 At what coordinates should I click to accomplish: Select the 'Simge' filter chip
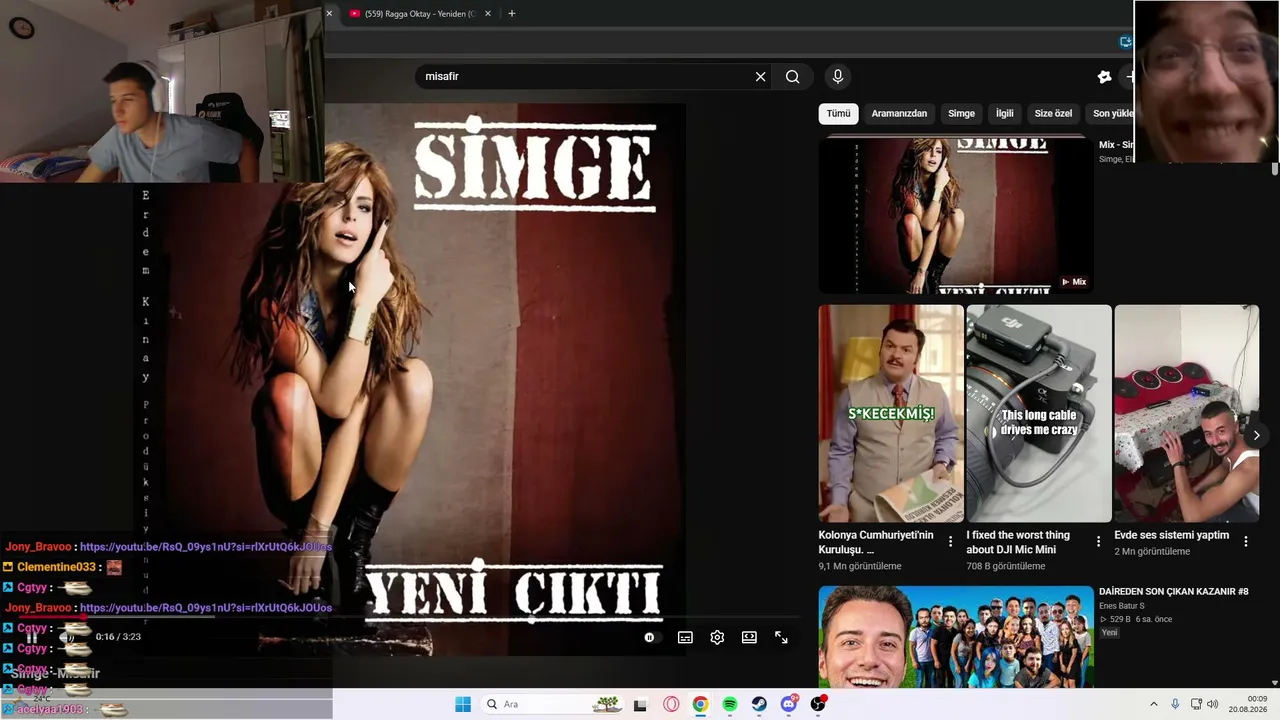tap(961, 114)
